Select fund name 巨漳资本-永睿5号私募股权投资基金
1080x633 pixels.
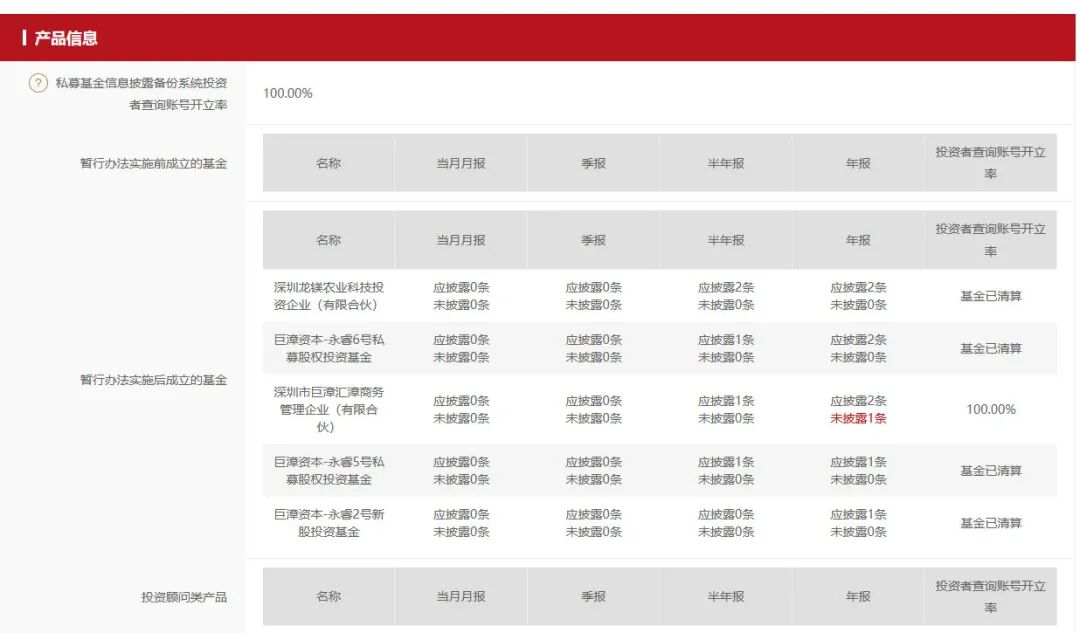329,470
